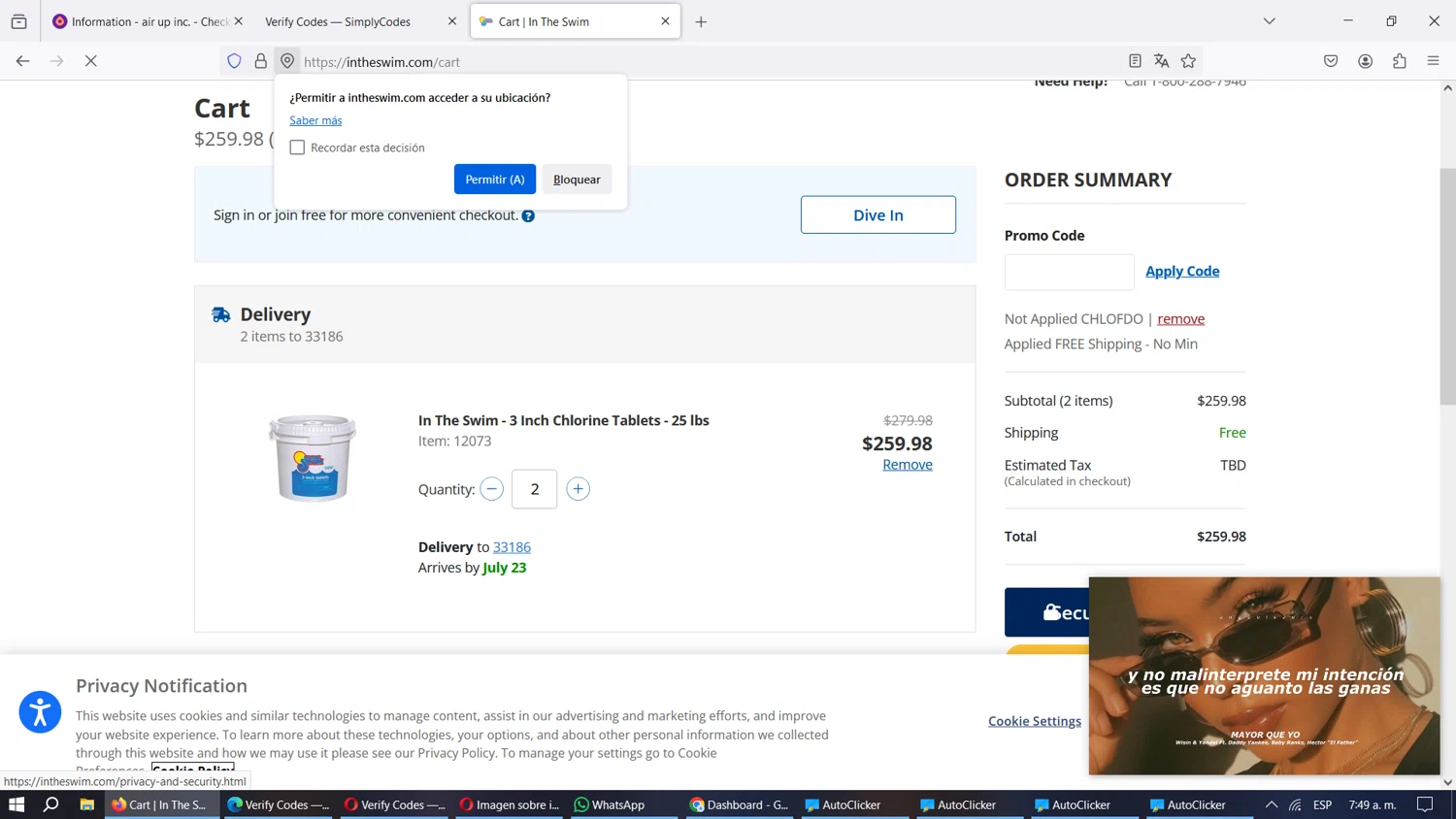Remove Chlorine Tablets from cart
This screenshot has height=819, width=1456.
pos(908,465)
